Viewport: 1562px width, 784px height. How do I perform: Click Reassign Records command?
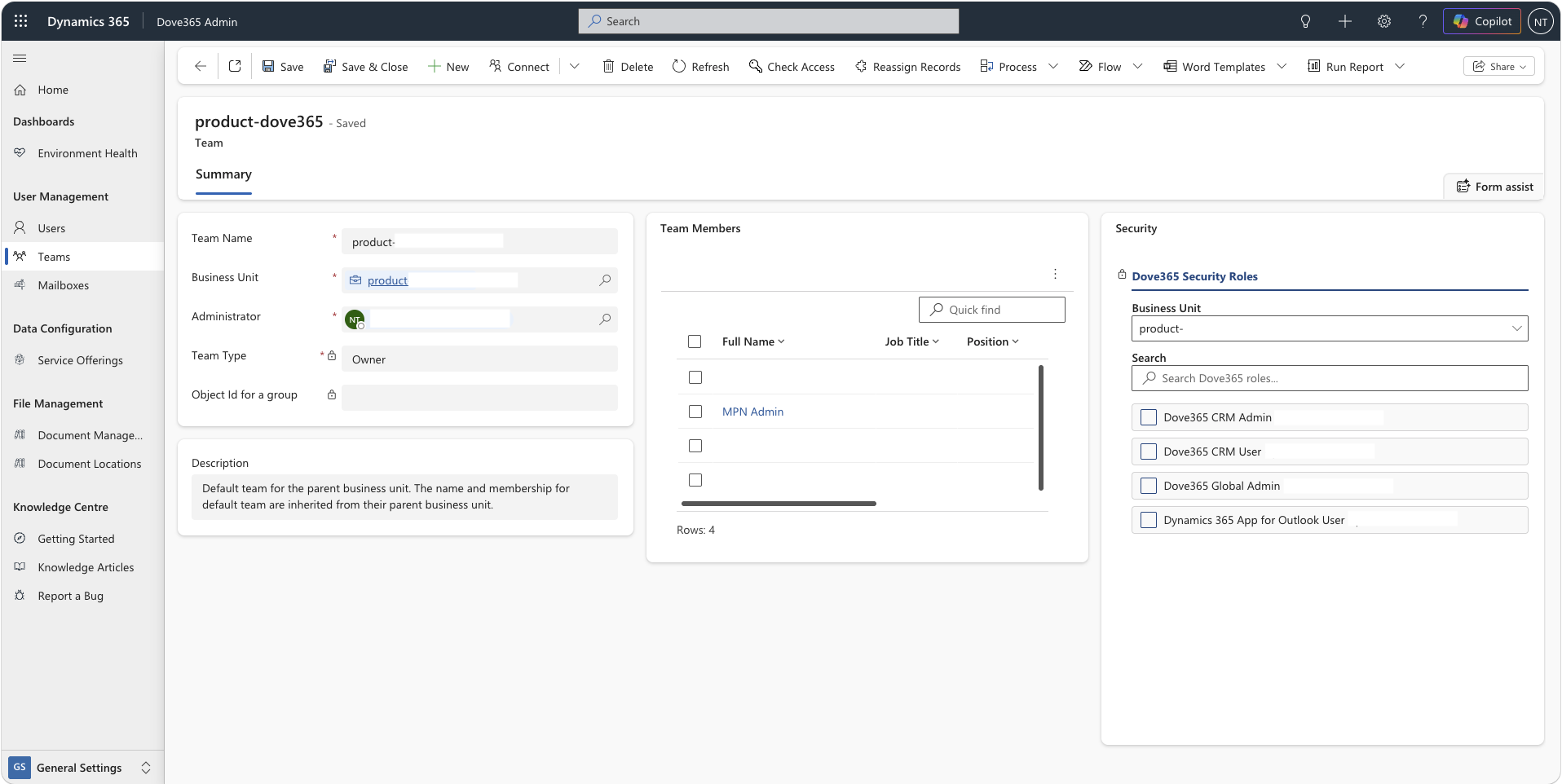click(907, 66)
